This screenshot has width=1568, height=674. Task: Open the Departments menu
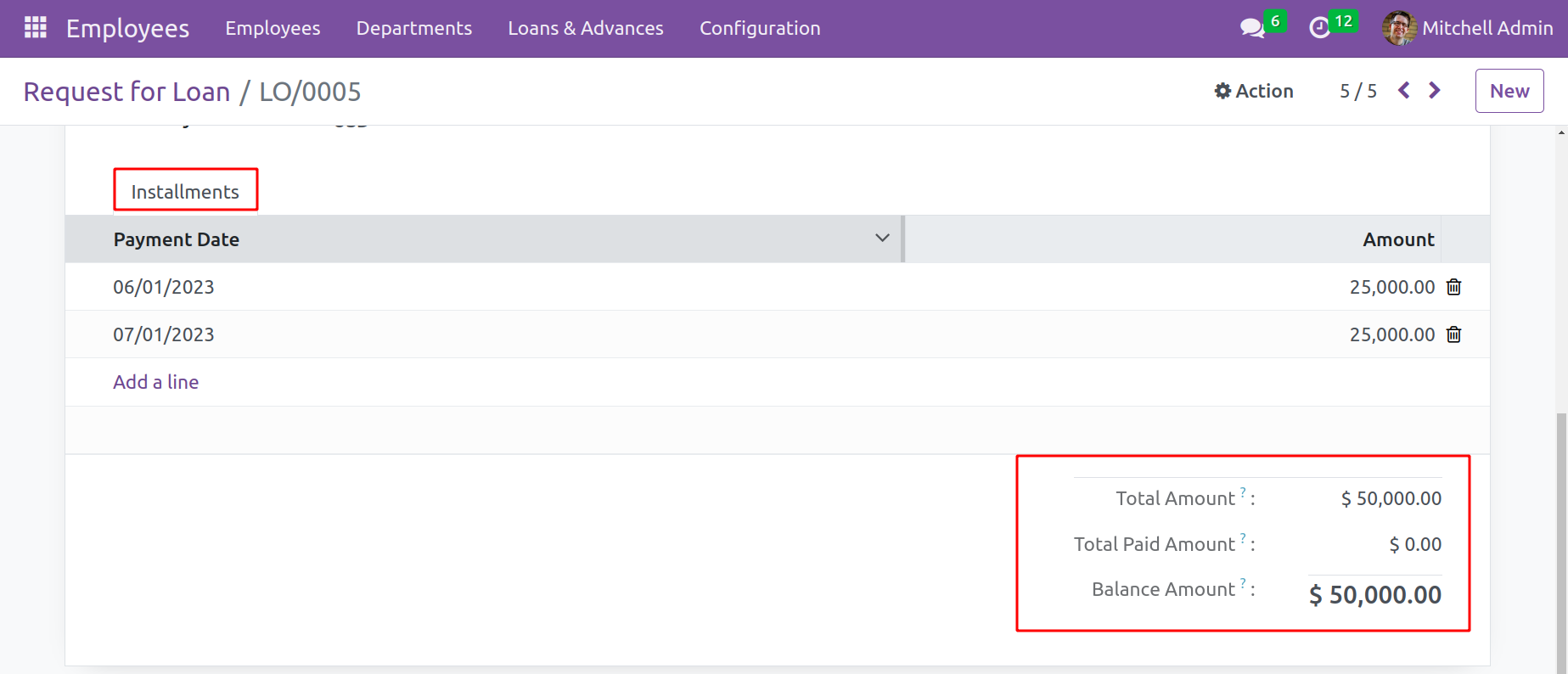[x=413, y=28]
